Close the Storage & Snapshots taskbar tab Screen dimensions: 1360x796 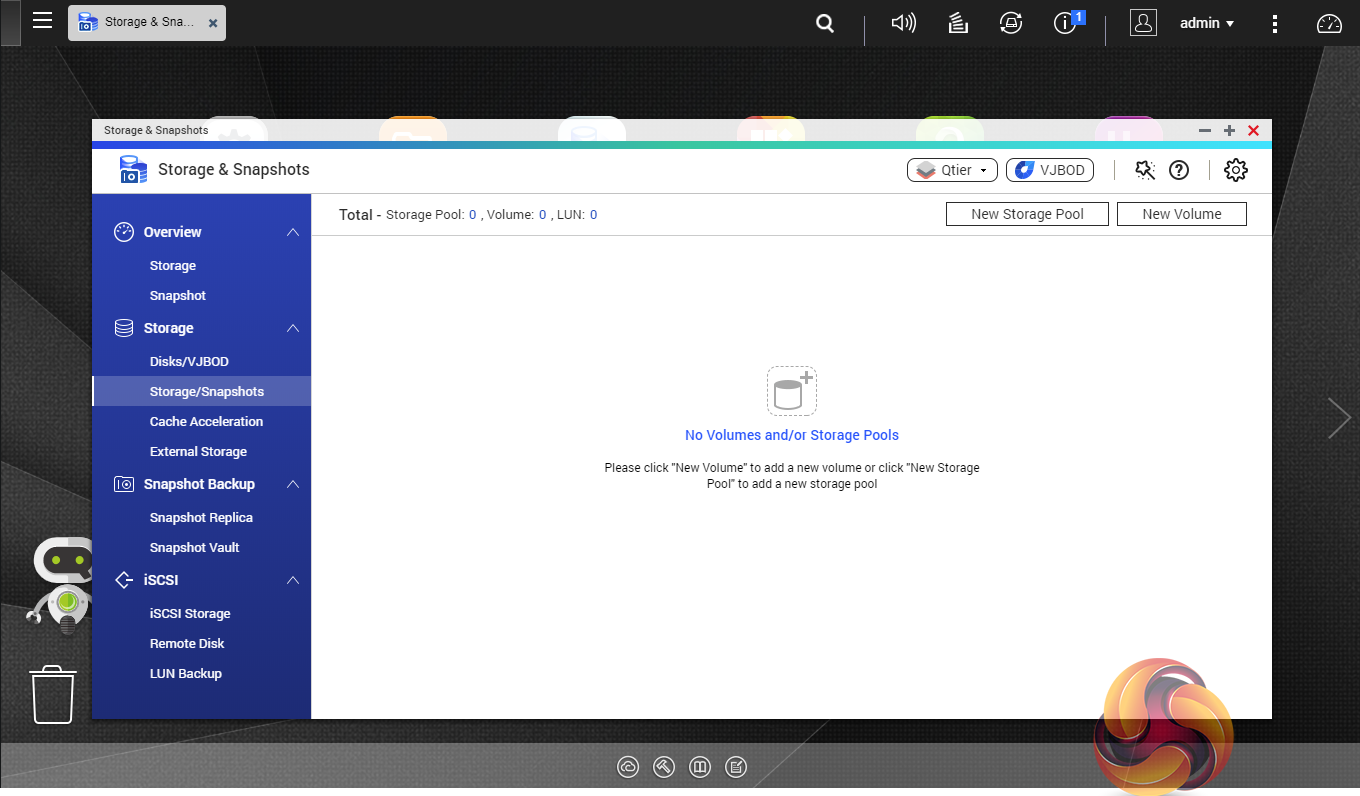point(213,22)
